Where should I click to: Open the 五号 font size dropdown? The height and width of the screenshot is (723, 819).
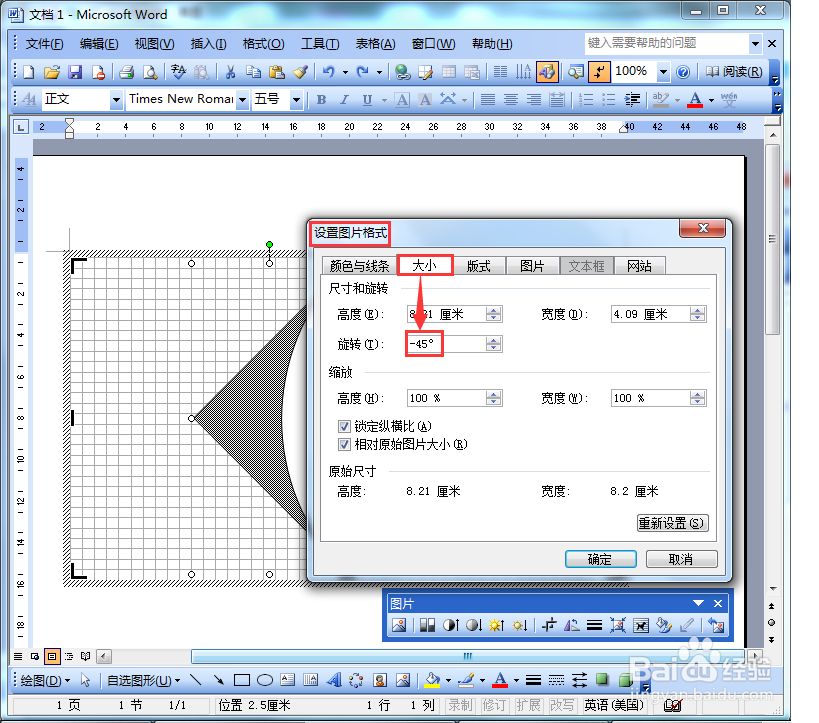pos(296,100)
